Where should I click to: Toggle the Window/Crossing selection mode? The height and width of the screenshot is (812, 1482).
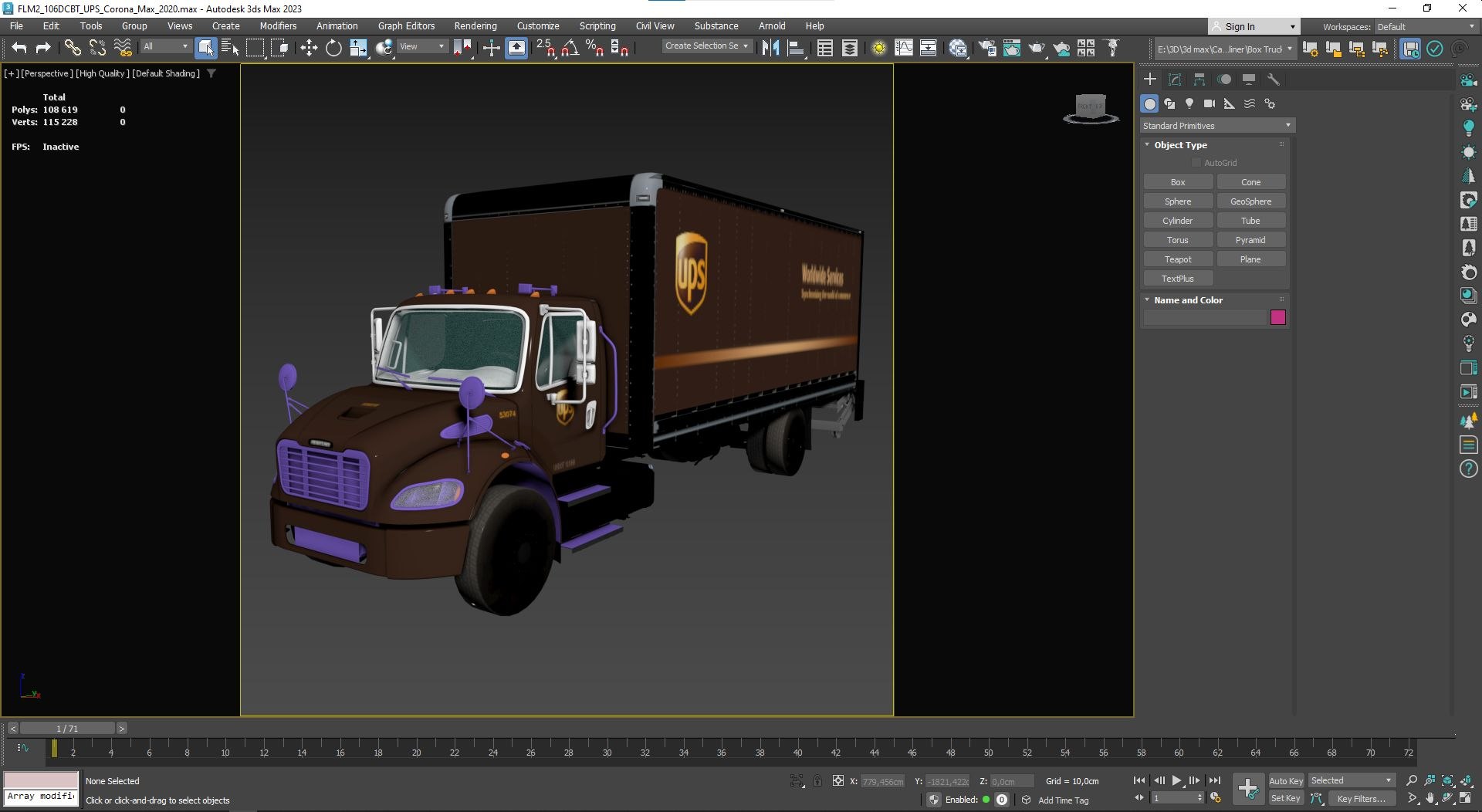(x=279, y=48)
